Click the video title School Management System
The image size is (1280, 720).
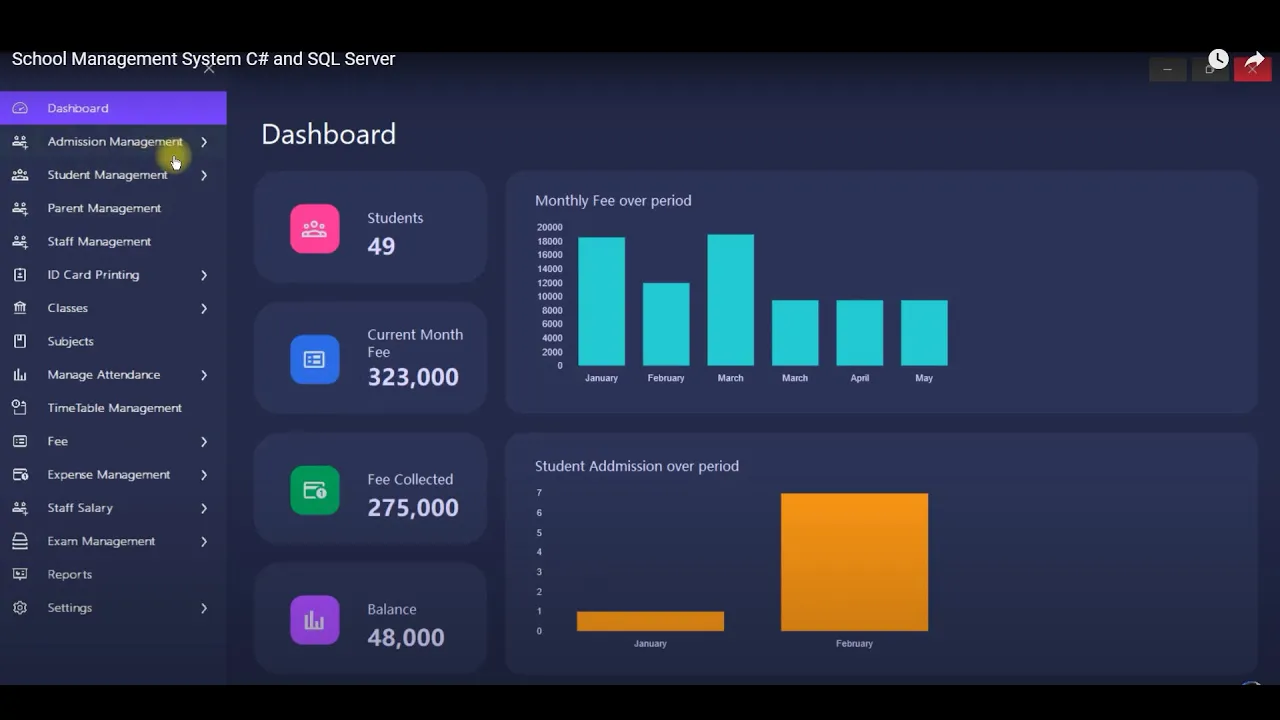click(203, 59)
